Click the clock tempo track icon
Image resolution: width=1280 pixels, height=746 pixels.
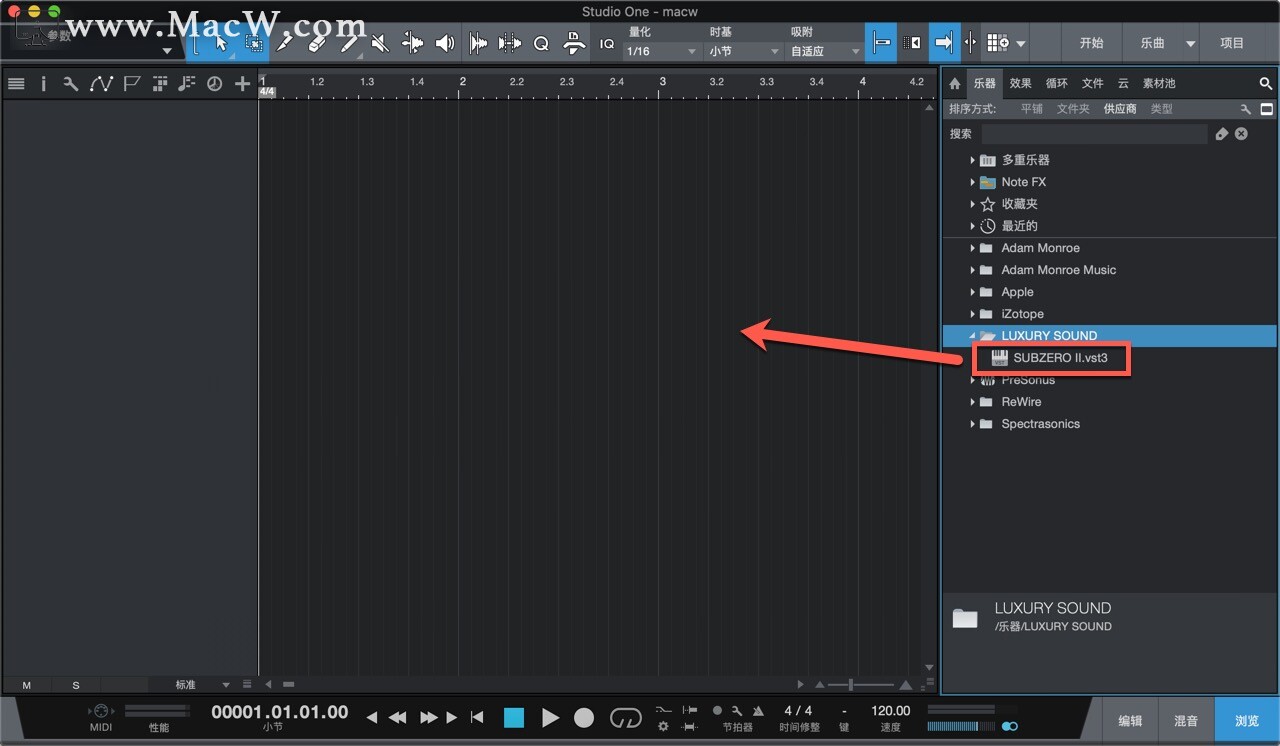[214, 84]
